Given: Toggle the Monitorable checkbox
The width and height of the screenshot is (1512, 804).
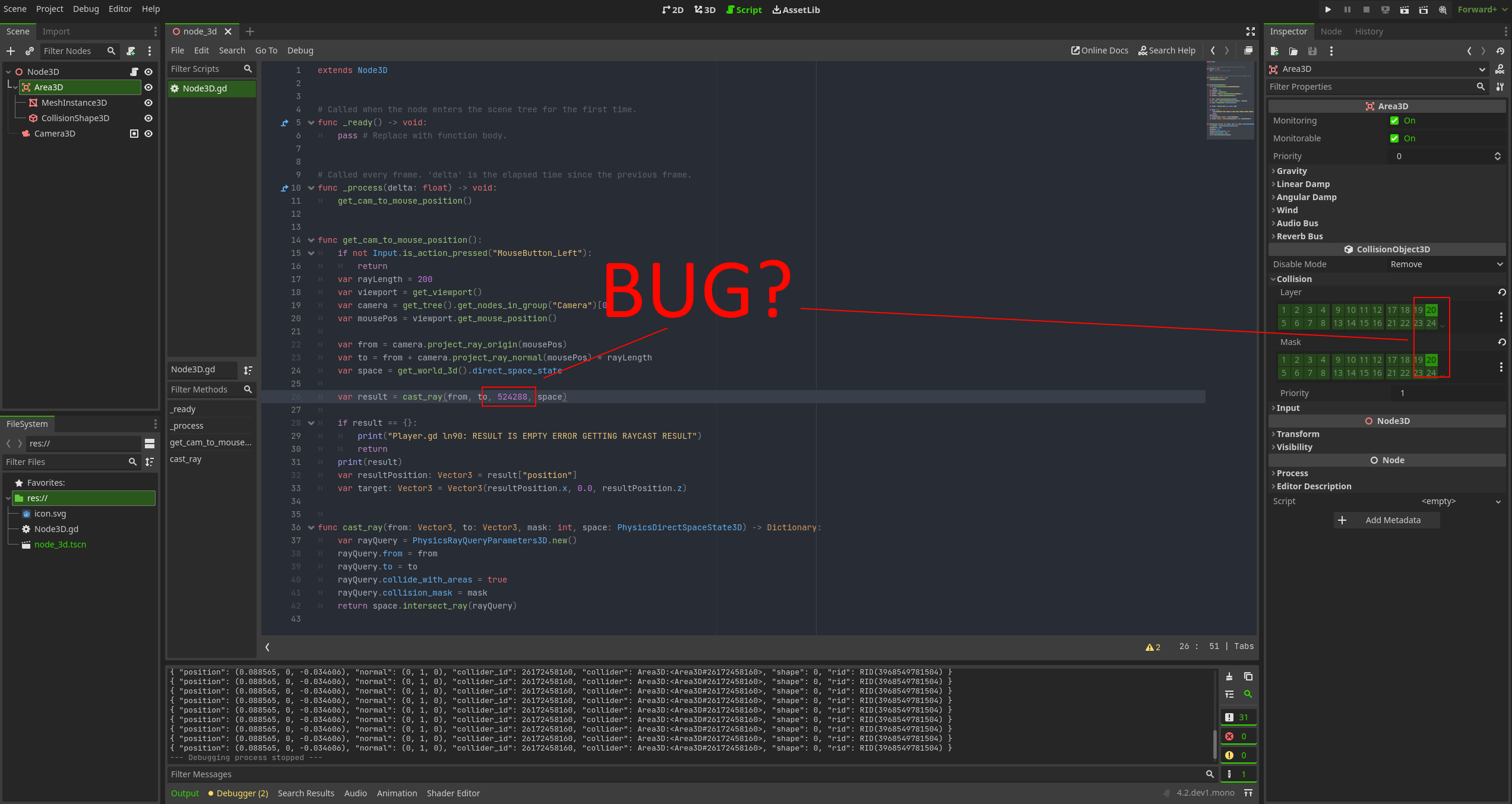Looking at the screenshot, I should [1395, 138].
